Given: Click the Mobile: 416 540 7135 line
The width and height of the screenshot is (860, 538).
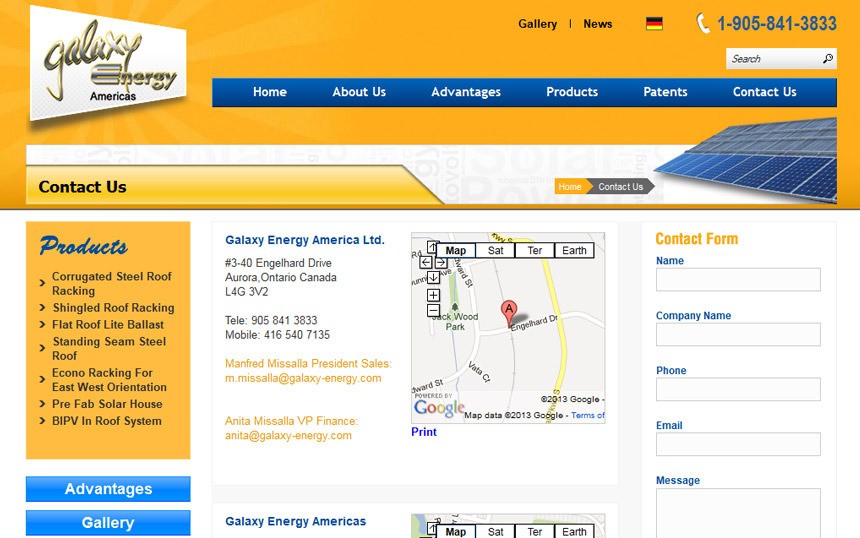Looking at the screenshot, I should tap(278, 335).
